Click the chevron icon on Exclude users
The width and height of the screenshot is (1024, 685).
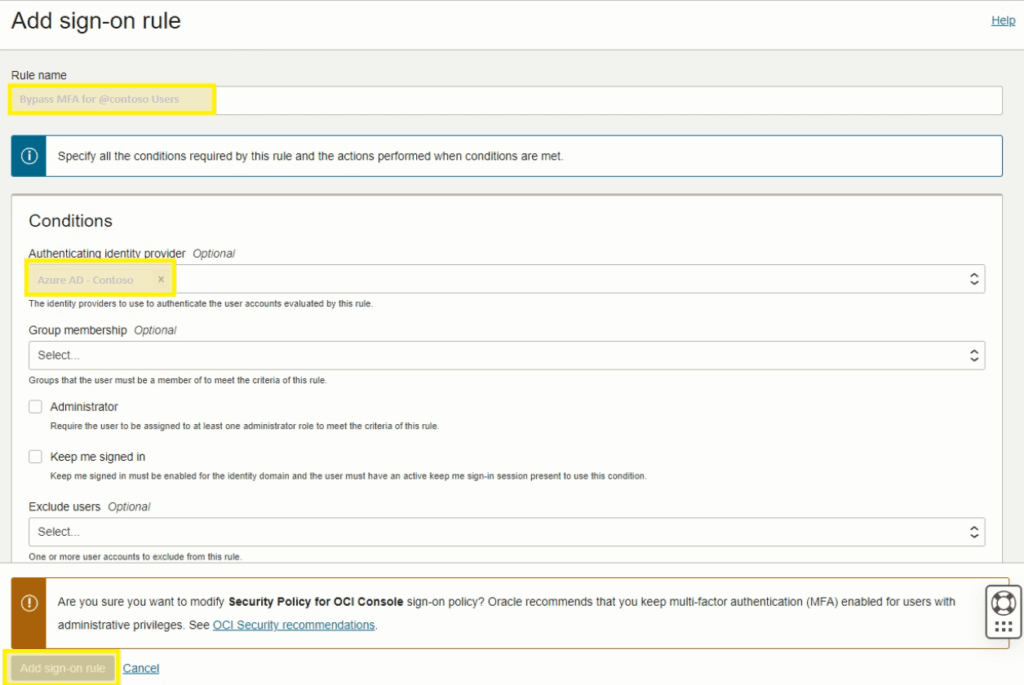pyautogui.click(x=974, y=532)
